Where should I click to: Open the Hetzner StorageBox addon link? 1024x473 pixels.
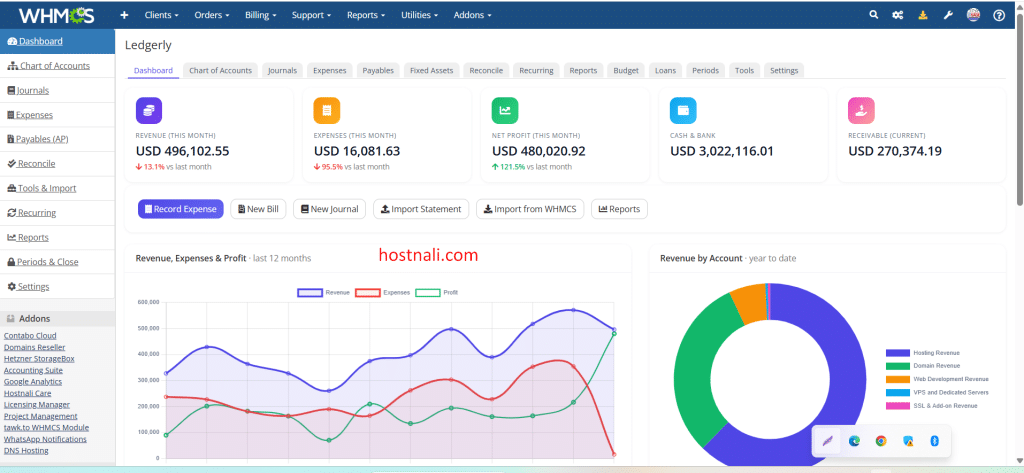point(39,359)
